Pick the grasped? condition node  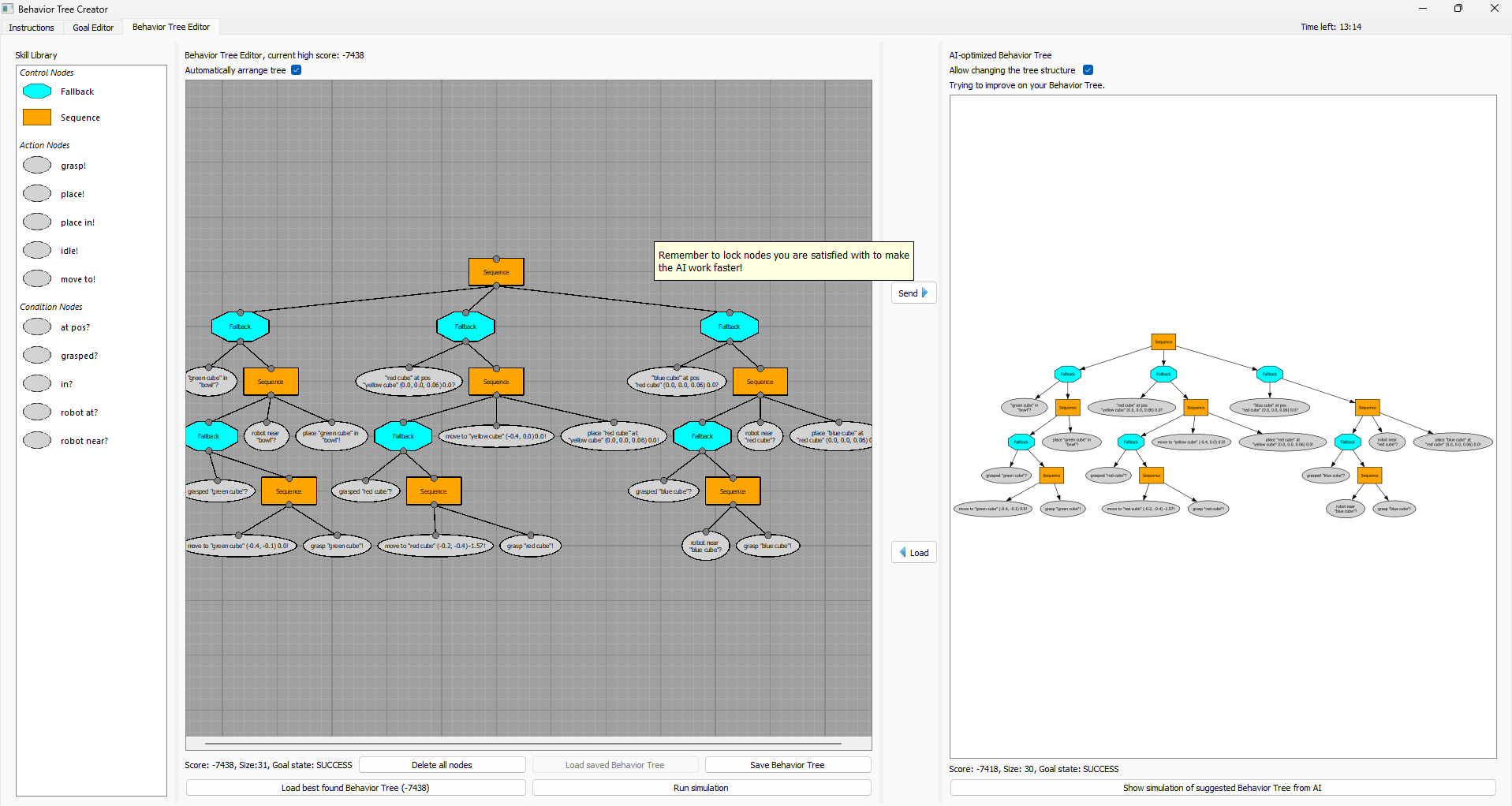coord(37,356)
